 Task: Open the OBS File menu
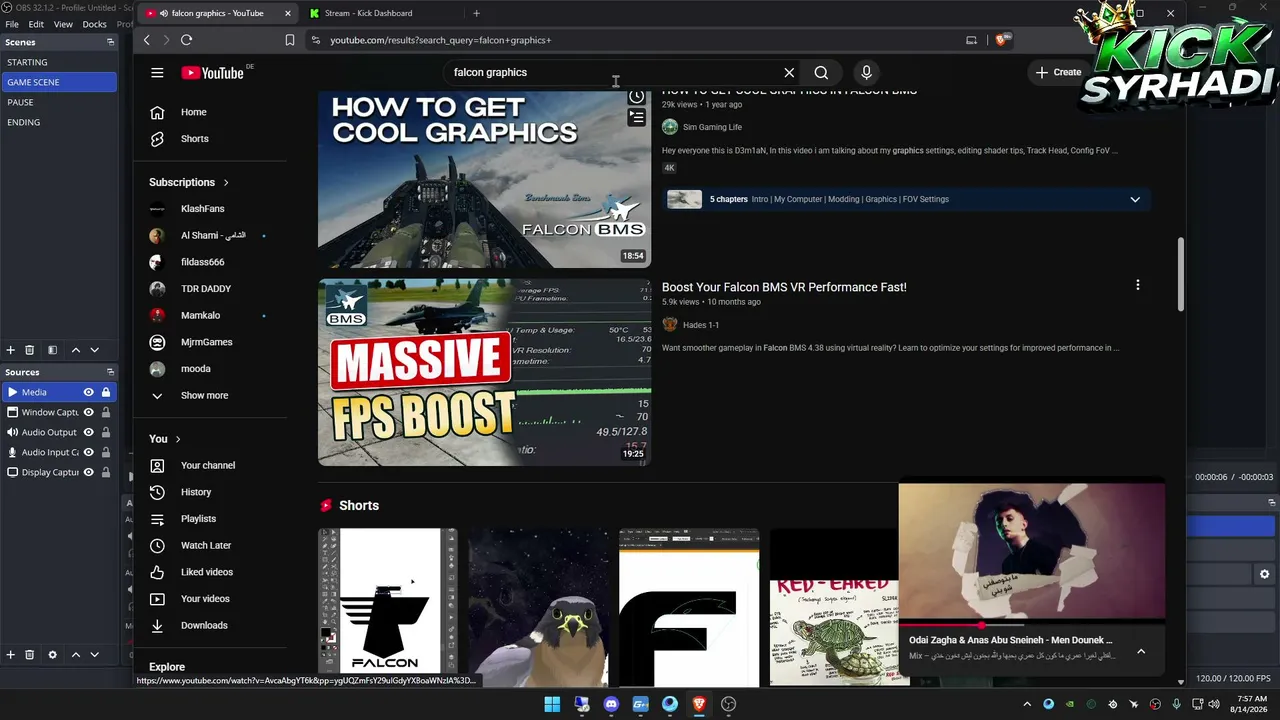point(12,24)
